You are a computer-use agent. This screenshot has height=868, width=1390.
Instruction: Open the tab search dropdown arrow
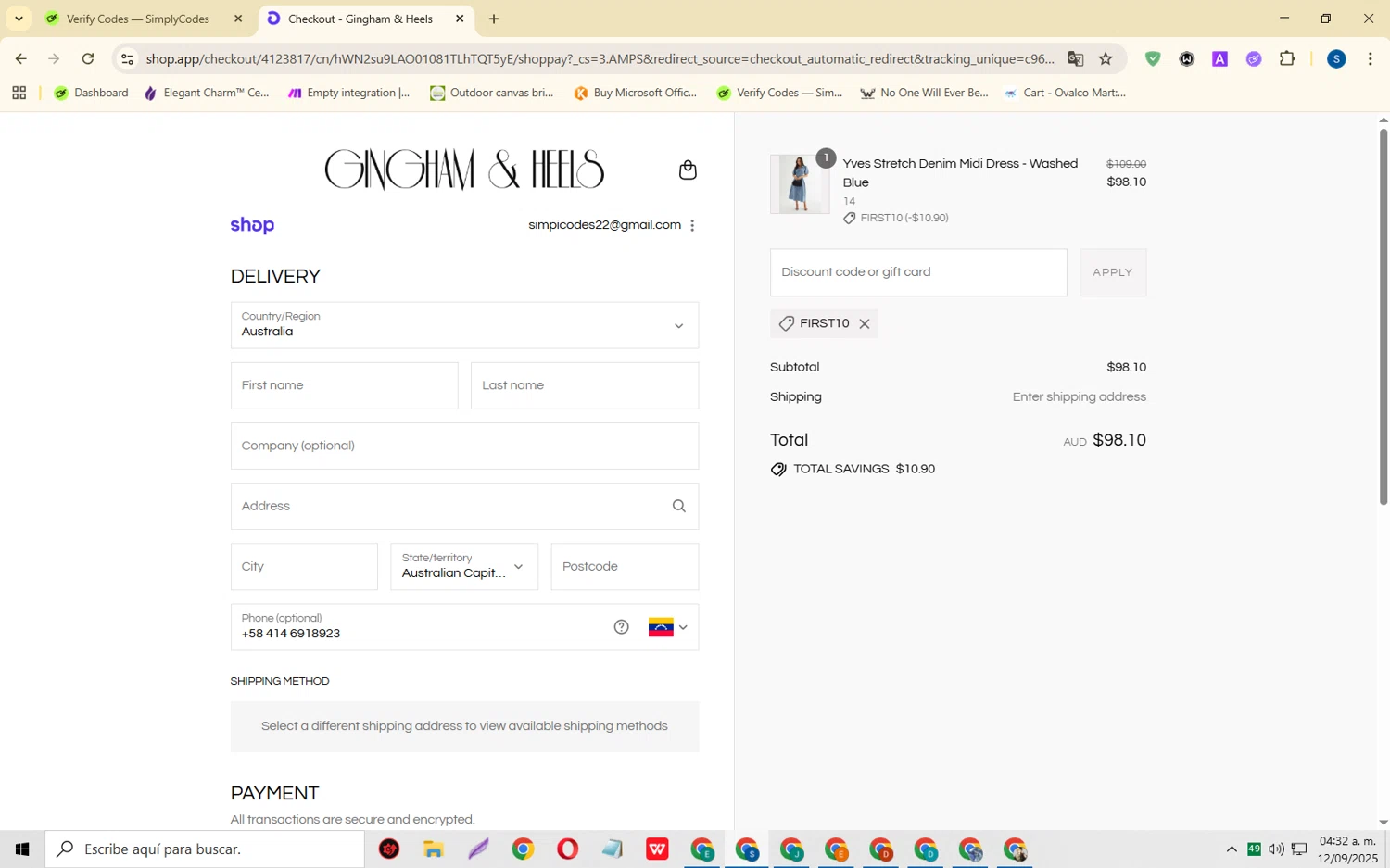[19, 19]
